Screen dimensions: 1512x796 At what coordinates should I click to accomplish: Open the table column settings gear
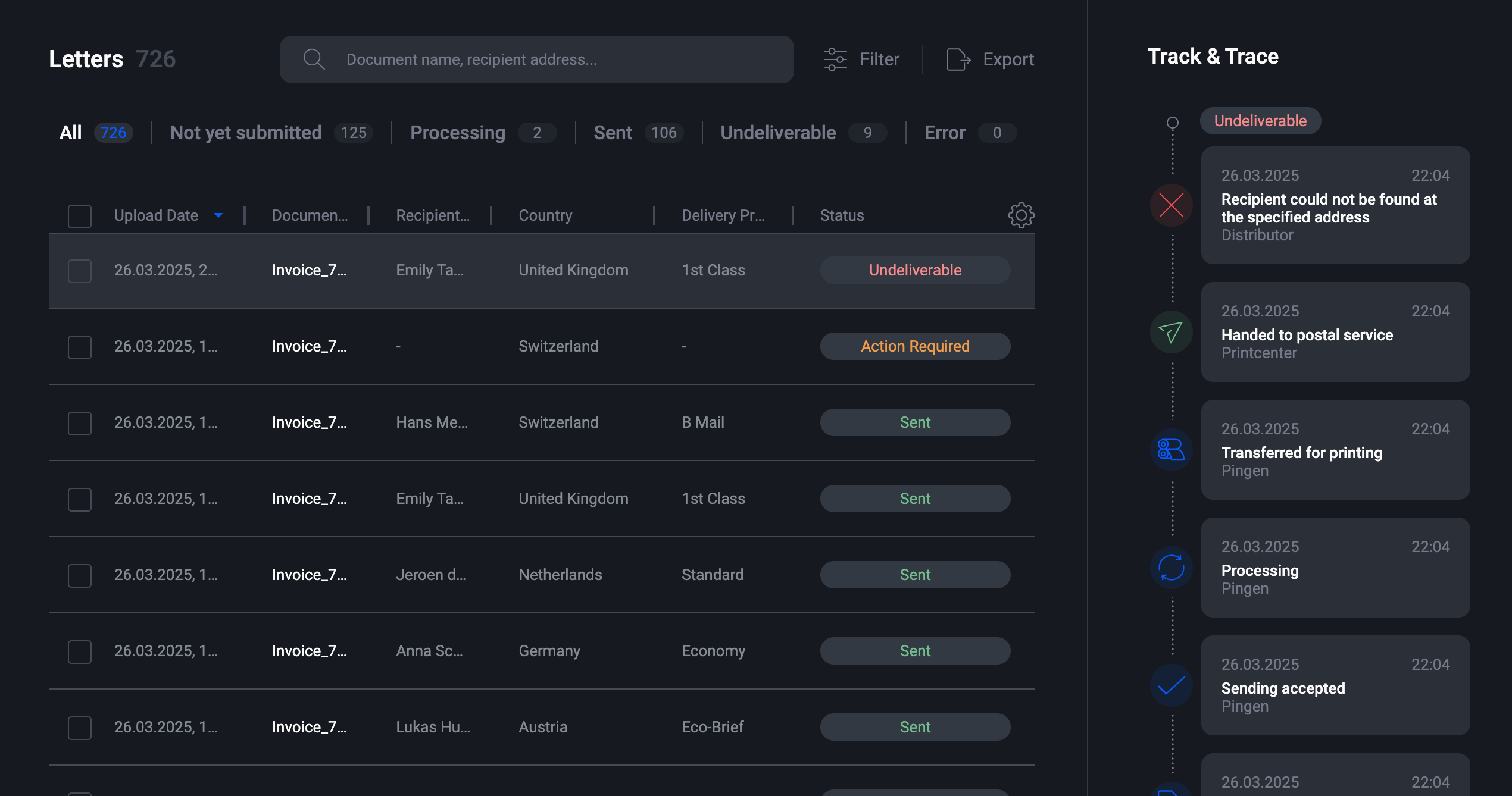coord(1020,215)
